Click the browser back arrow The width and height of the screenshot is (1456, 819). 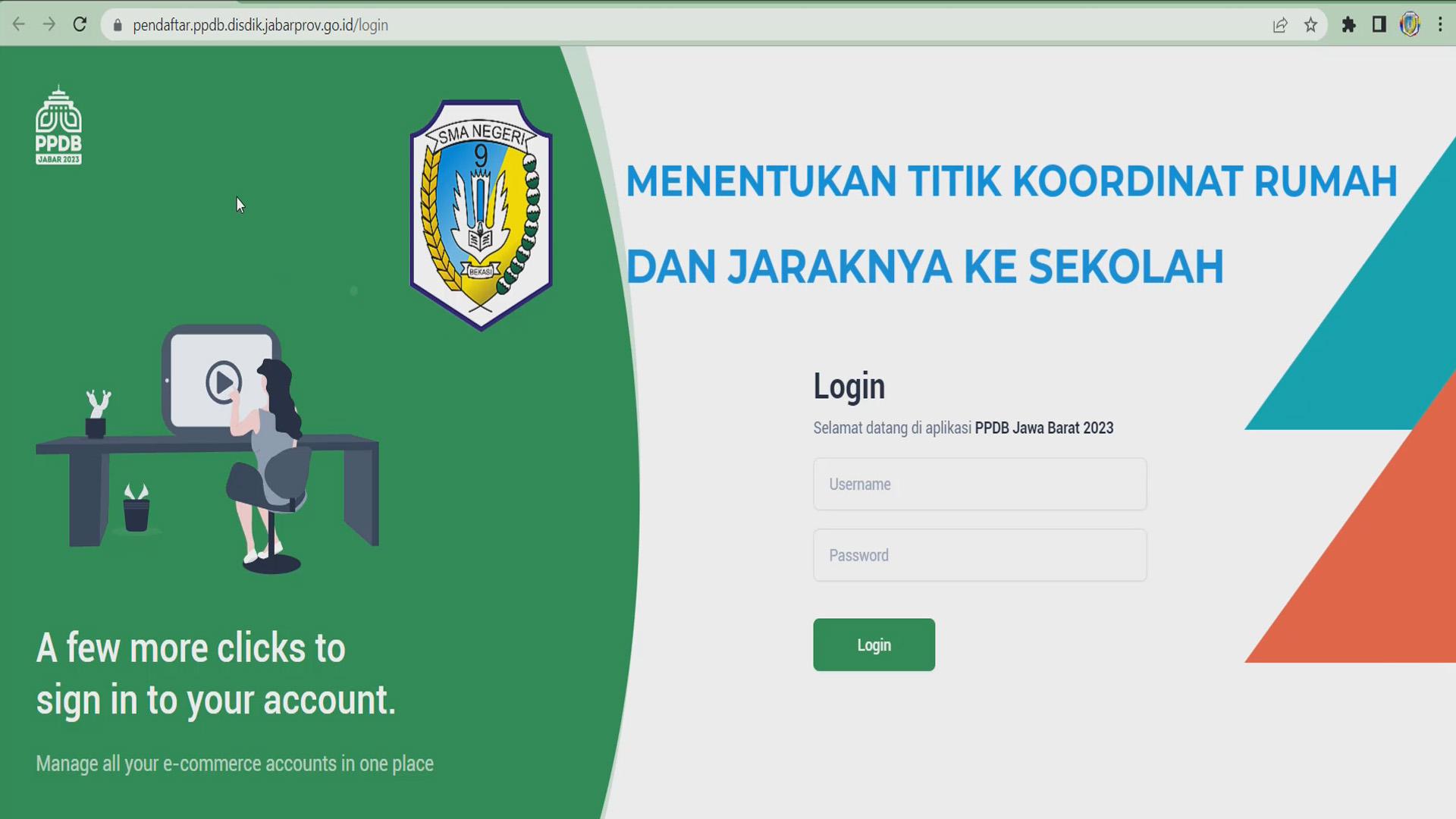coord(19,24)
